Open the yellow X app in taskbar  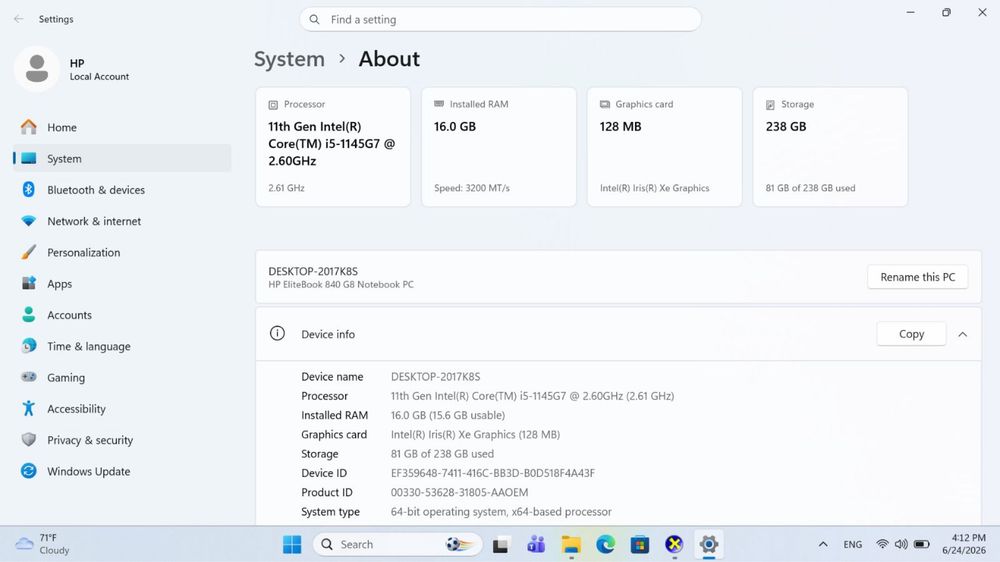tap(674, 544)
